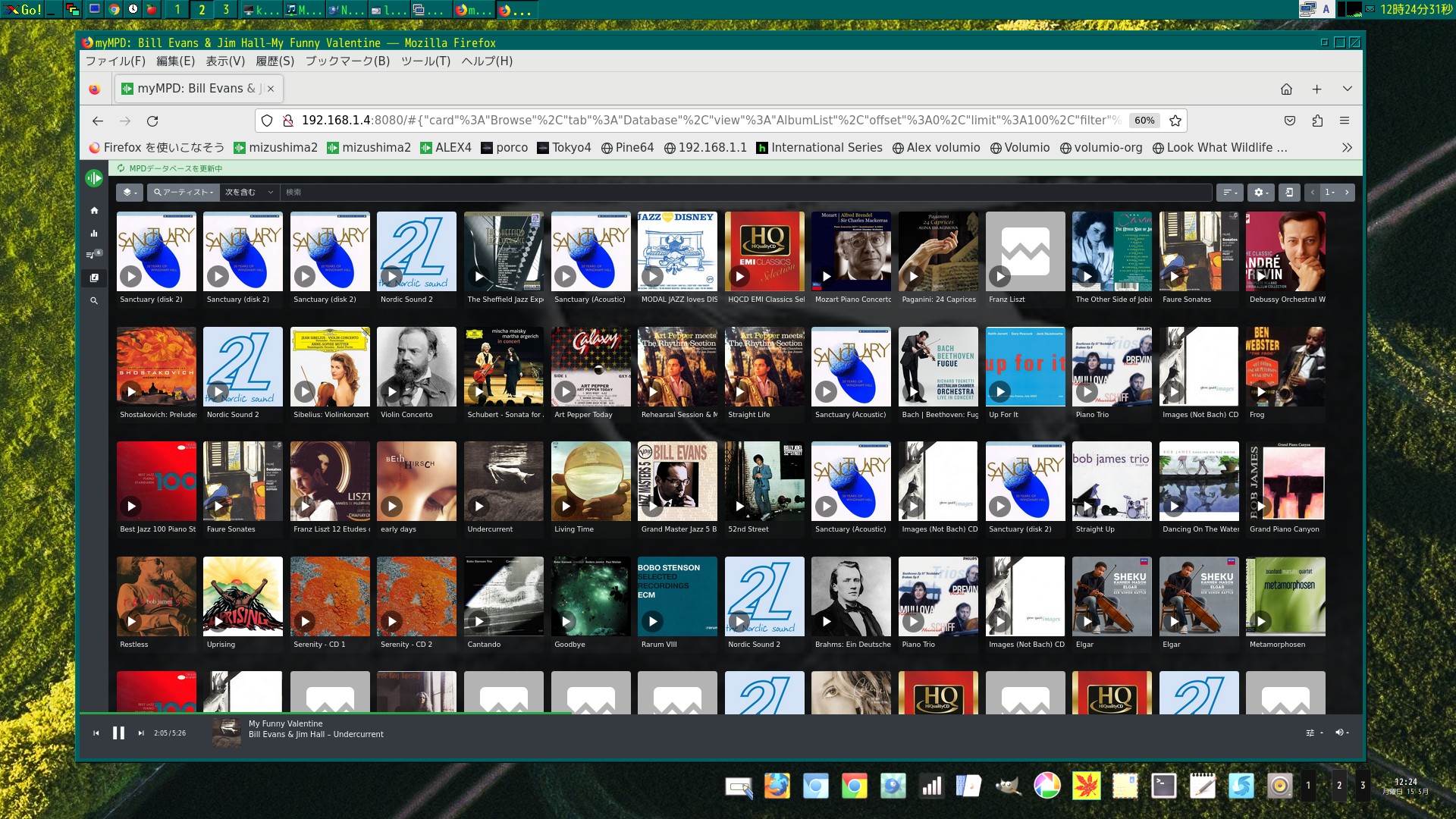Open the volume dropdown in footer
Viewport: 1456px width, 819px height.
[x=1341, y=733]
